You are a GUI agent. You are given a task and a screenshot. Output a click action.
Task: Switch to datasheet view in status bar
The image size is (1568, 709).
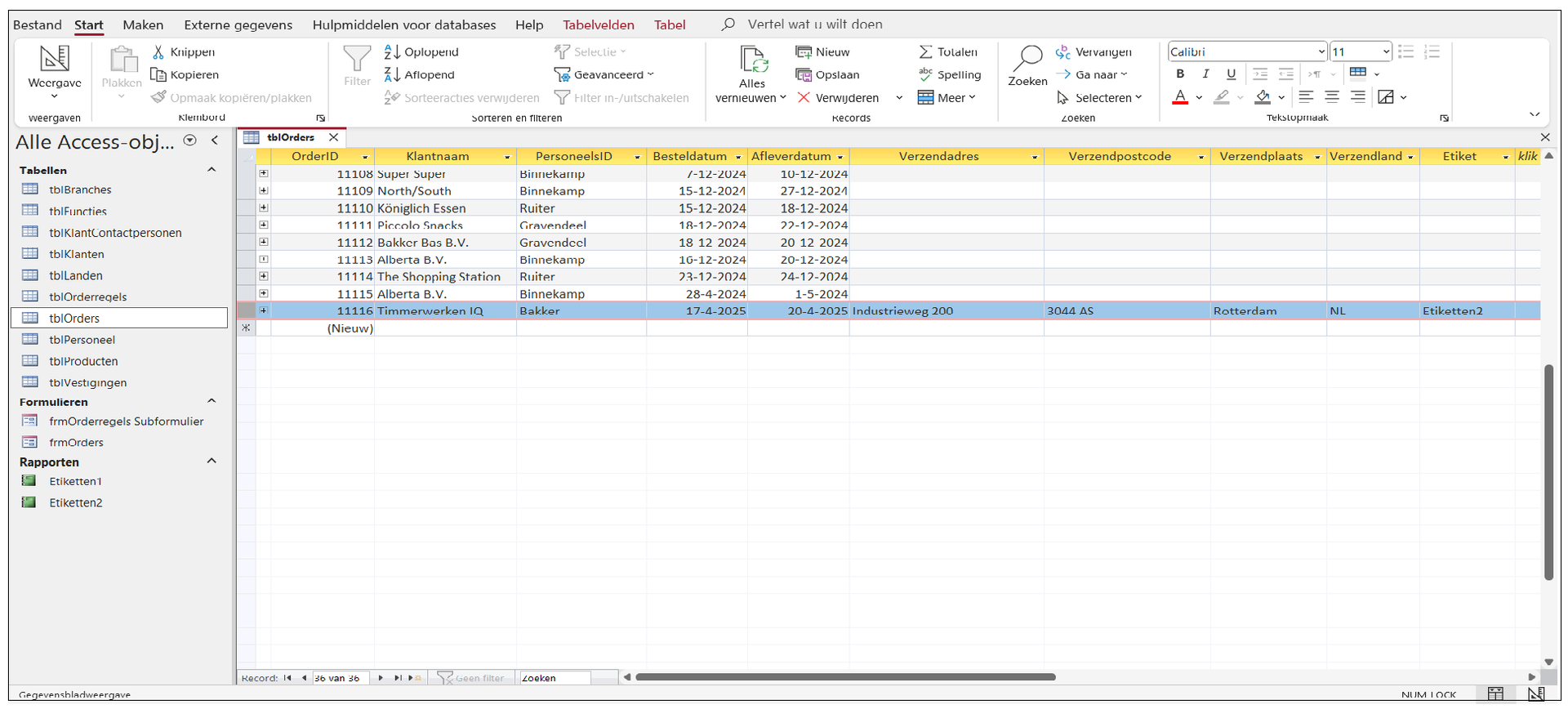pyautogui.click(x=1495, y=694)
